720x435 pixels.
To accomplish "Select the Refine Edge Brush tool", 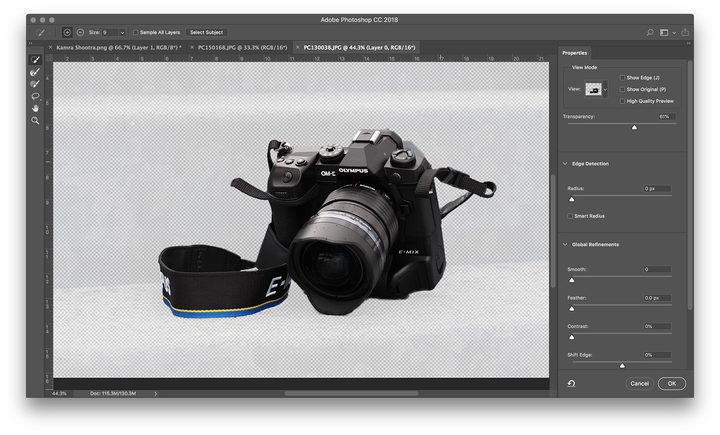I will click(35, 72).
